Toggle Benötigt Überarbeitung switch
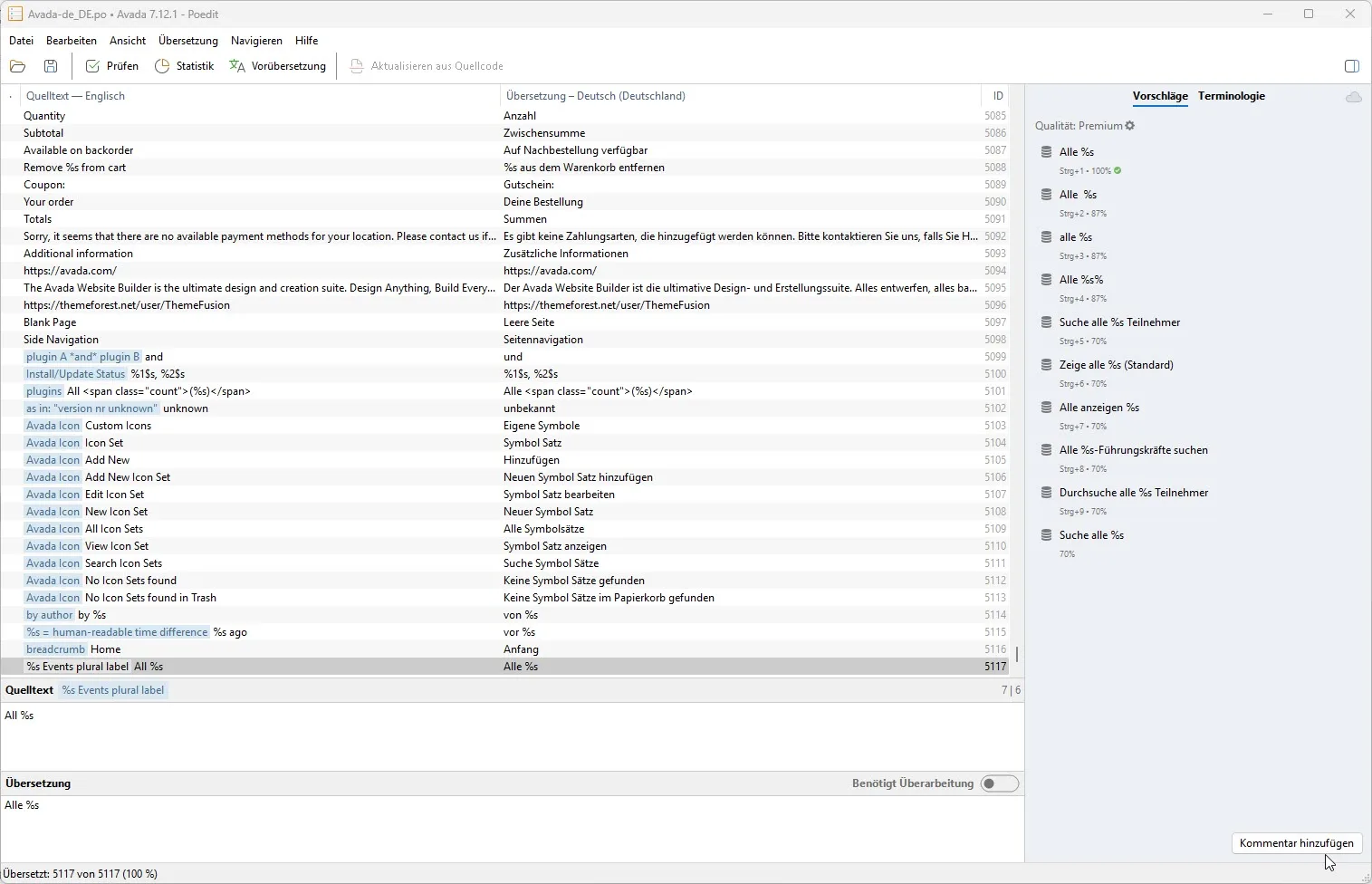The height and width of the screenshot is (884, 1372). tap(1000, 783)
